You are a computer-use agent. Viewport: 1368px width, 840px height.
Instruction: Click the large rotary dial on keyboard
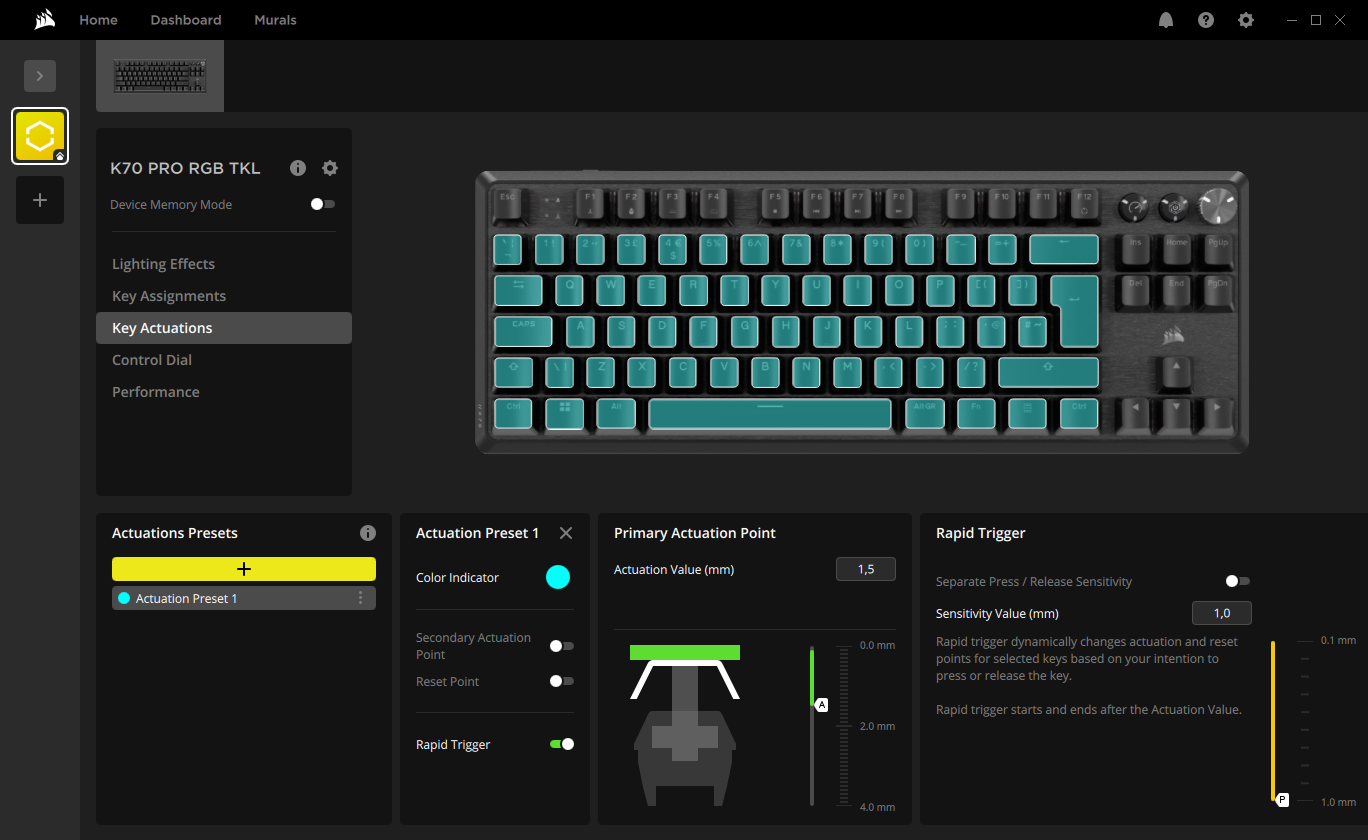tap(1219, 205)
